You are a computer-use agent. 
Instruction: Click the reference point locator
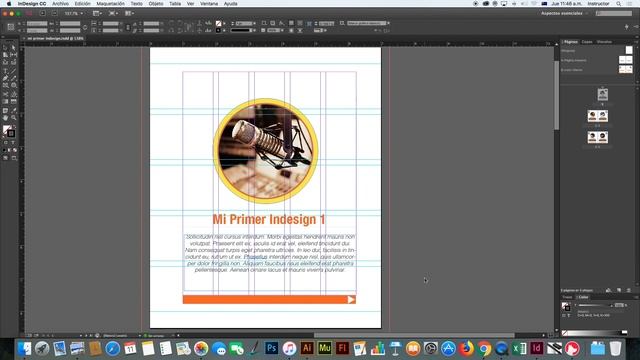coord(11,27)
